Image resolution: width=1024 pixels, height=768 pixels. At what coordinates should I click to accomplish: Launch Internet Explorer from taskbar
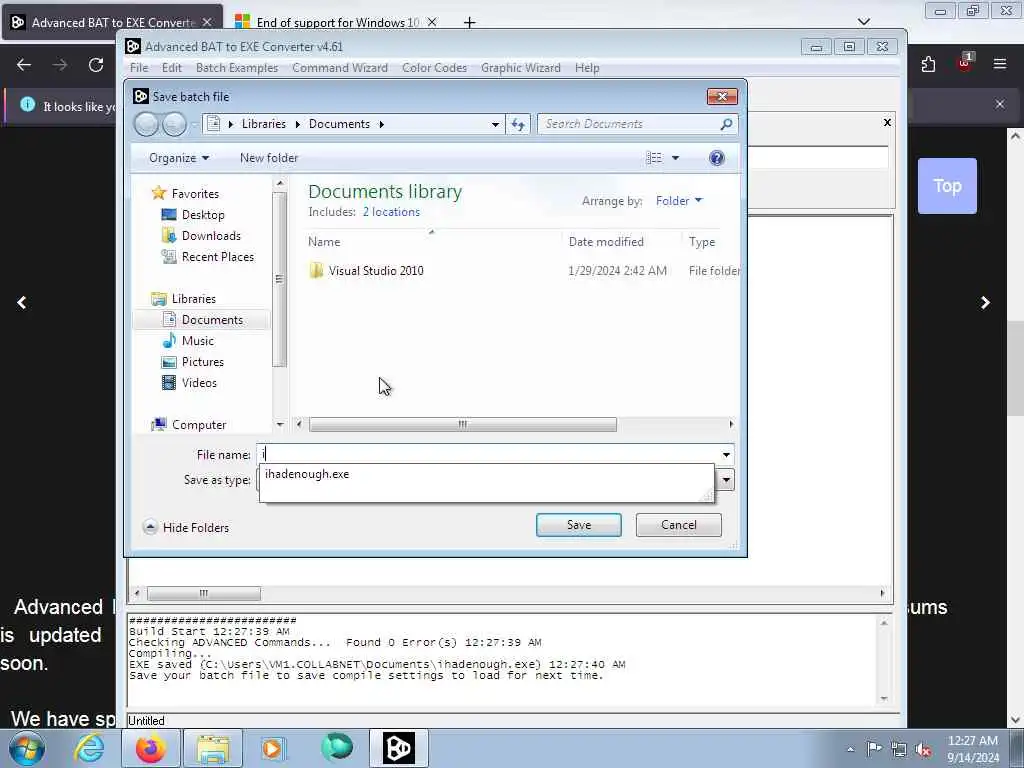[89, 748]
